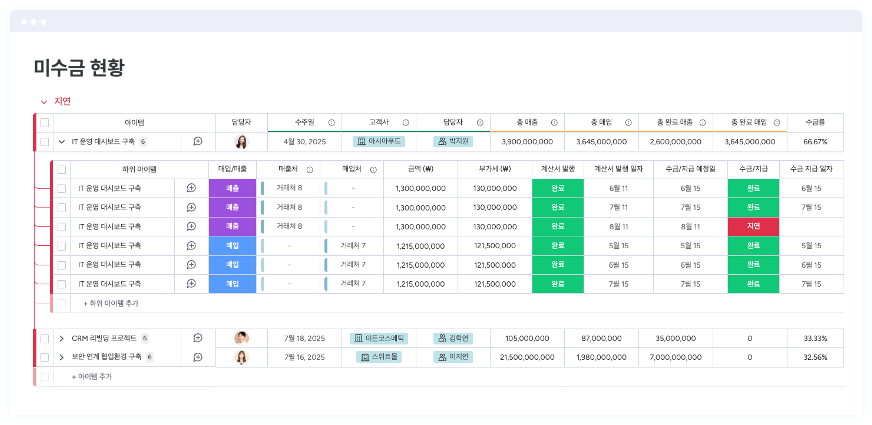The height and width of the screenshot is (425, 872).
Task: Check the select-all checkbox in 아이템 header row
Action: (x=44, y=122)
